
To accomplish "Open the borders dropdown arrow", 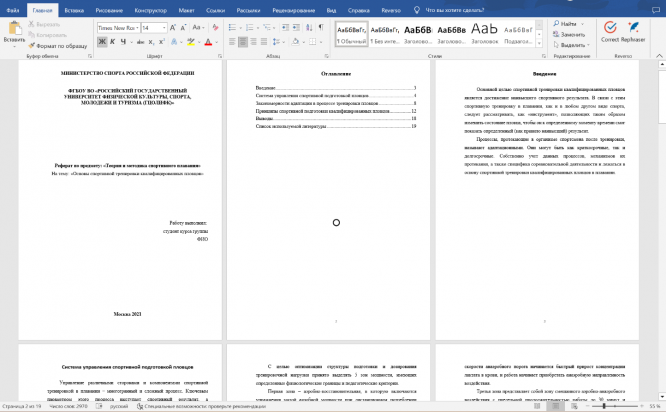I will 321,42.
